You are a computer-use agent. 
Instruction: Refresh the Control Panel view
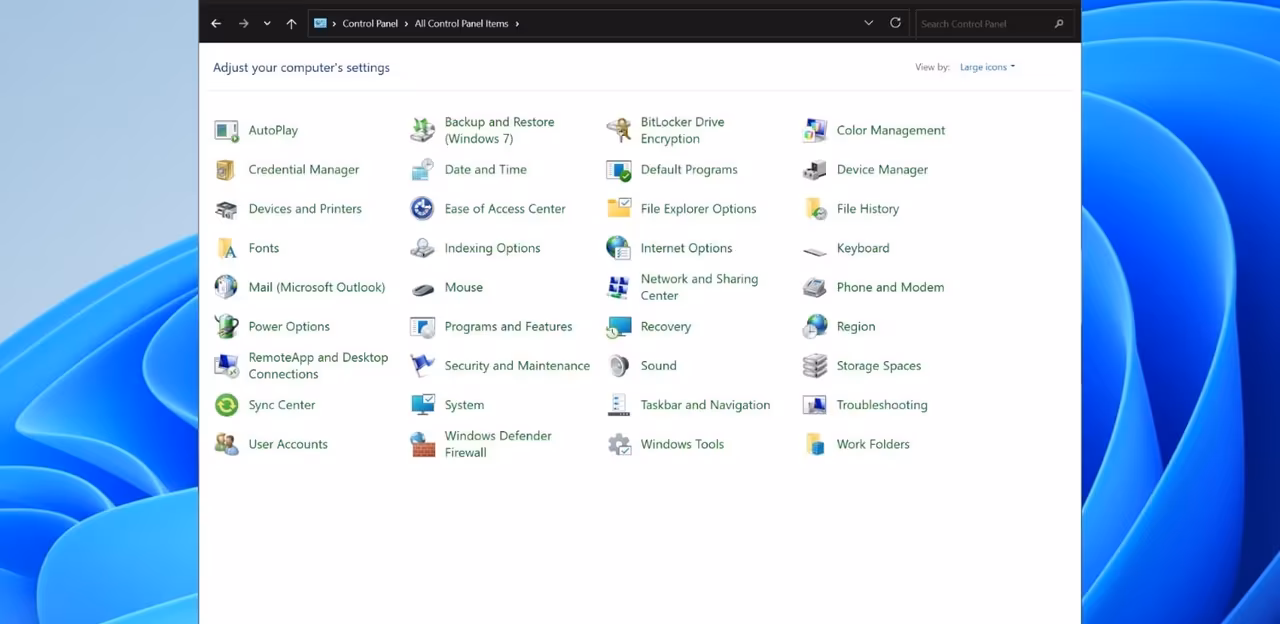tap(895, 23)
